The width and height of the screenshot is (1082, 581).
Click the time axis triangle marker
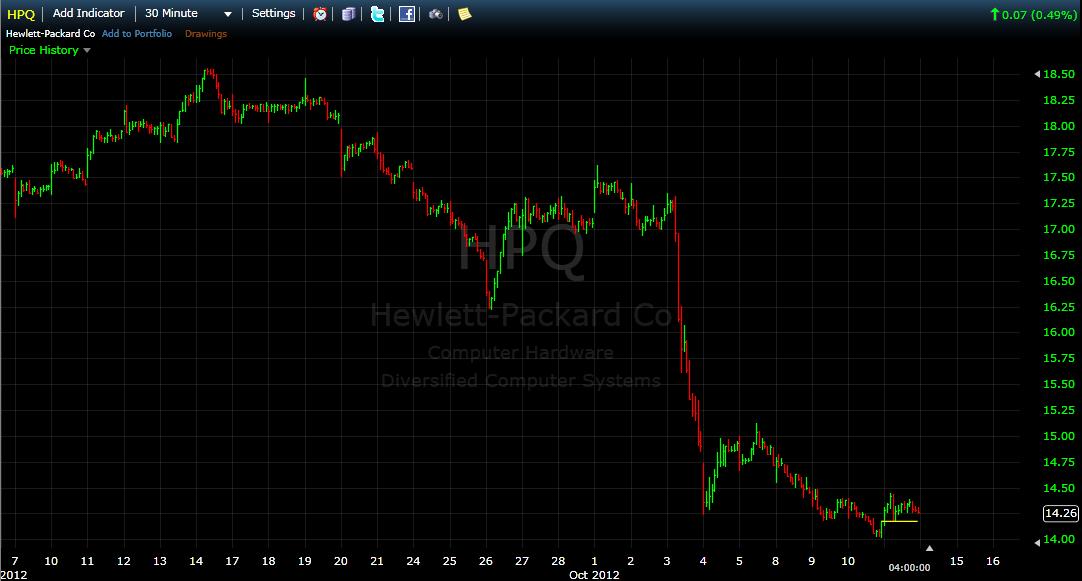tap(929, 548)
